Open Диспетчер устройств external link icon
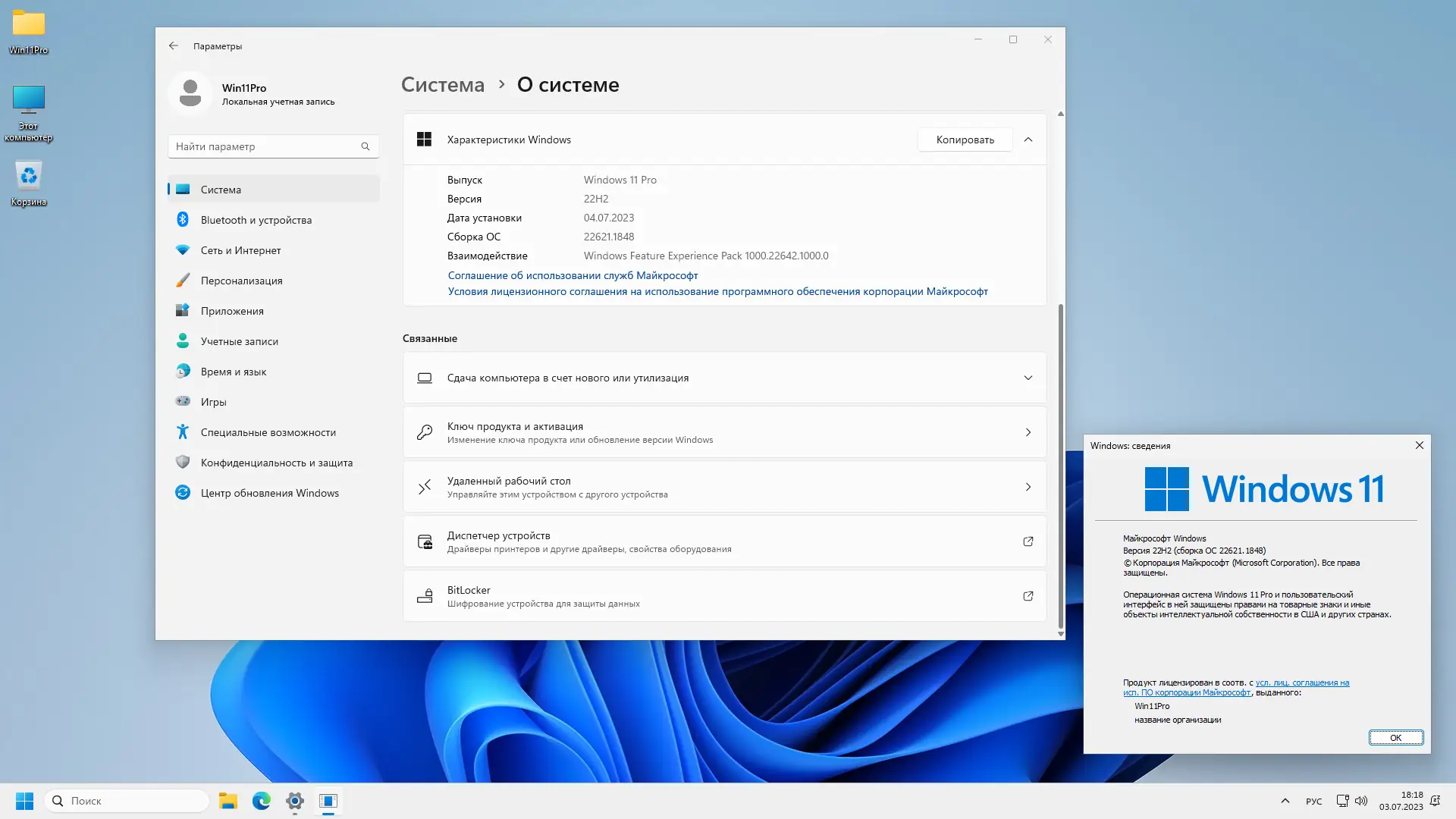The height and width of the screenshot is (819, 1456). [1028, 541]
